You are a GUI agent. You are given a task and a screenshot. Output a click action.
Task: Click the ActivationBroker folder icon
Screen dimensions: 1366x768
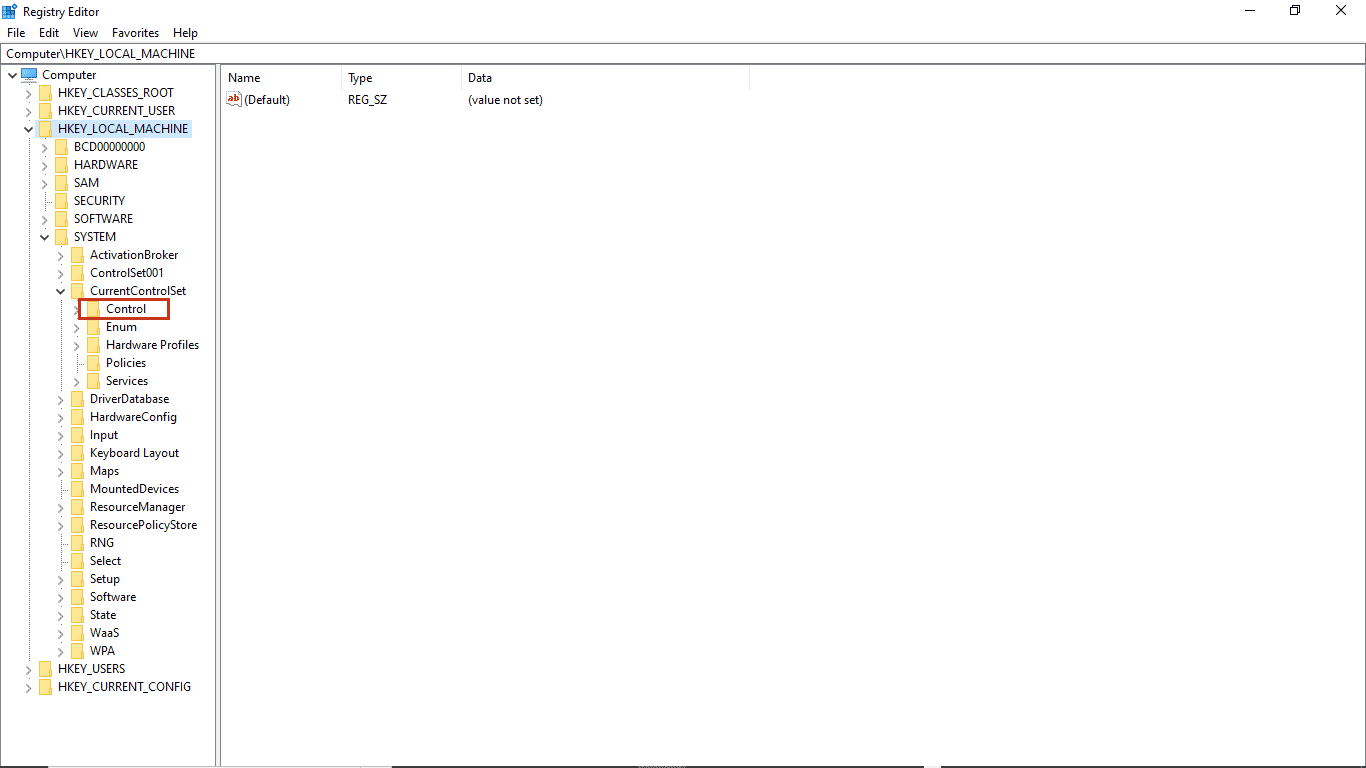pos(77,255)
